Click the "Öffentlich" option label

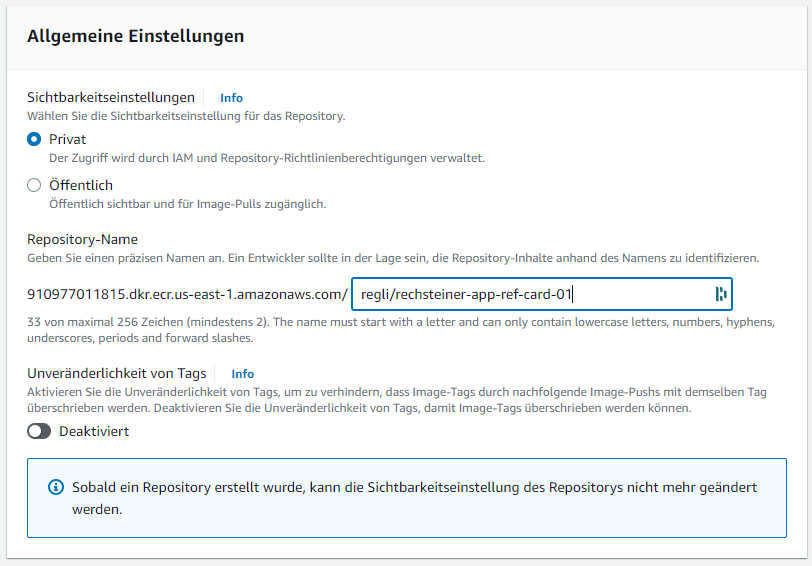pos(81,185)
